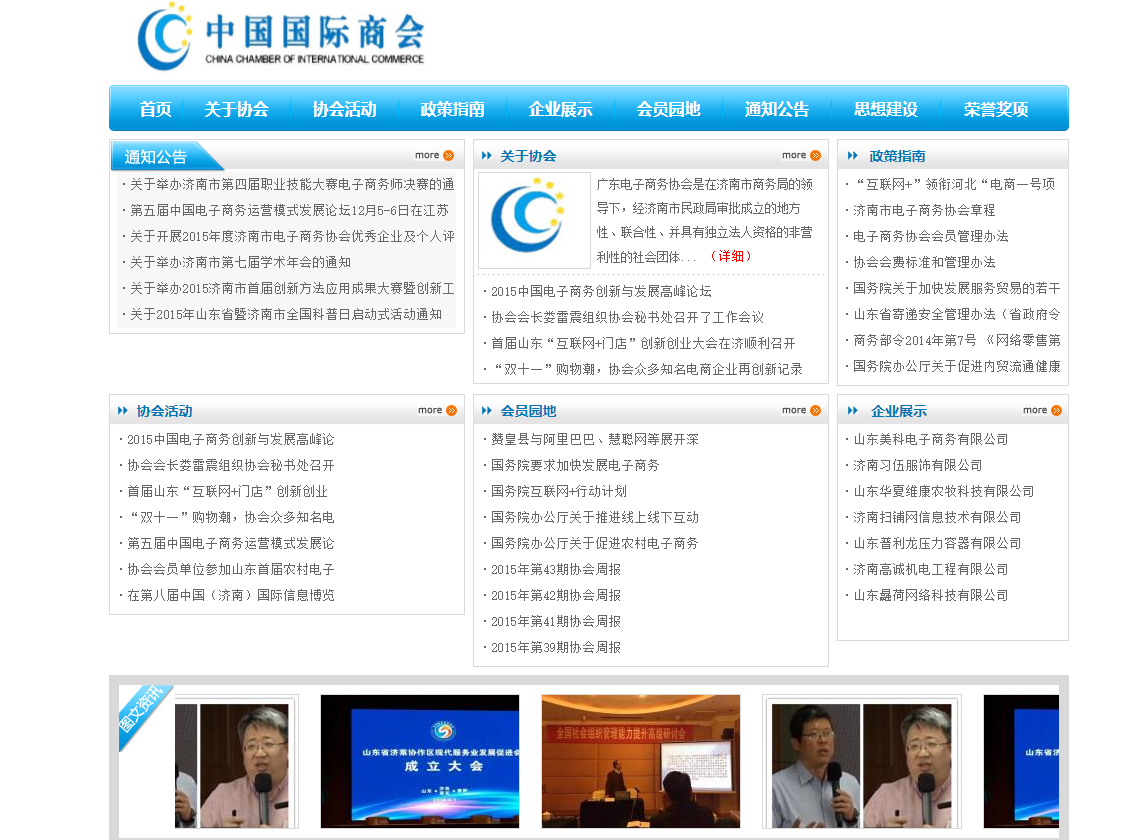Open 山东美科电子商务有限公司 company link

tap(930, 439)
